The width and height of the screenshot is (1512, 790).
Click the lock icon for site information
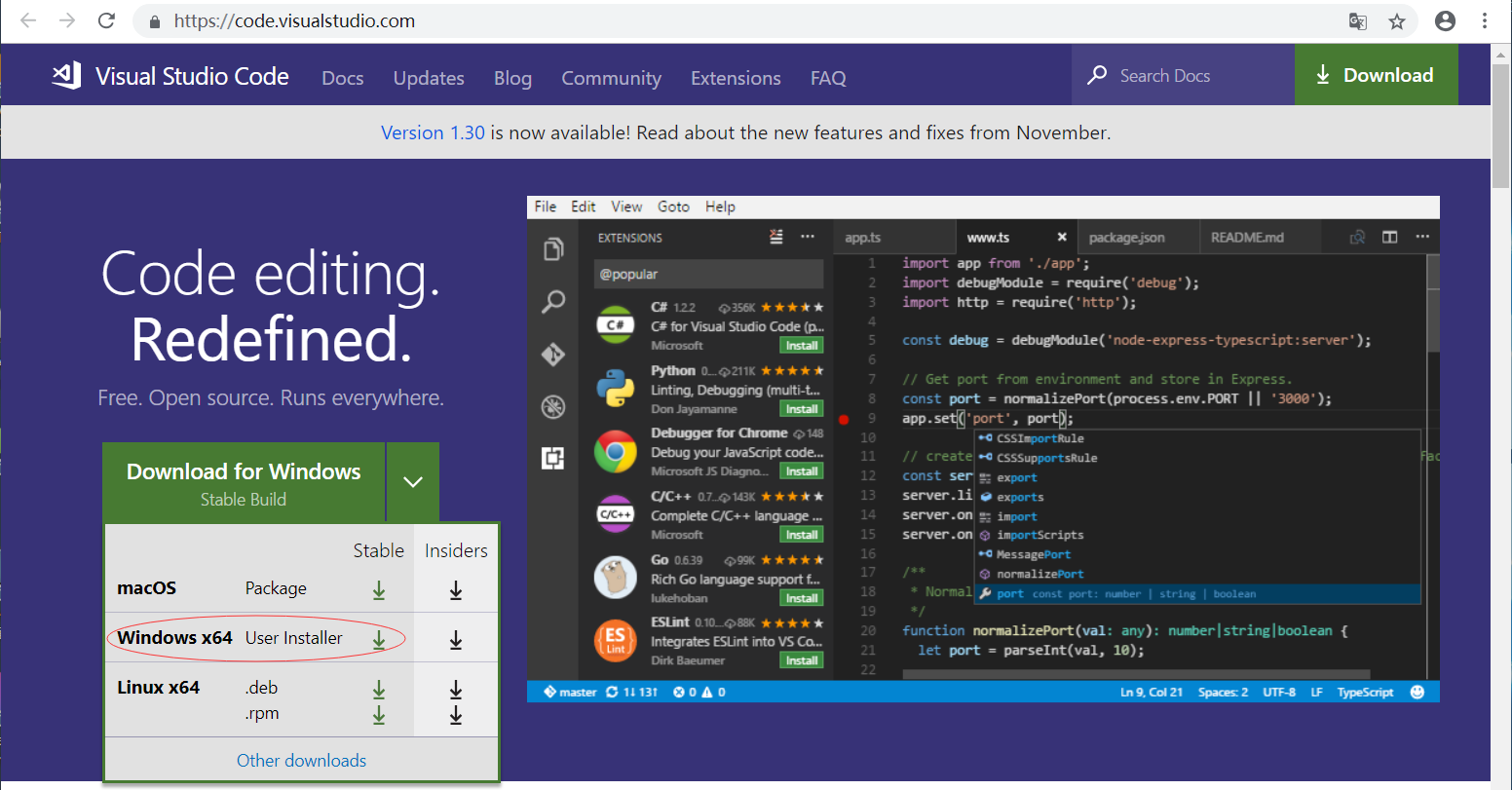click(x=154, y=21)
